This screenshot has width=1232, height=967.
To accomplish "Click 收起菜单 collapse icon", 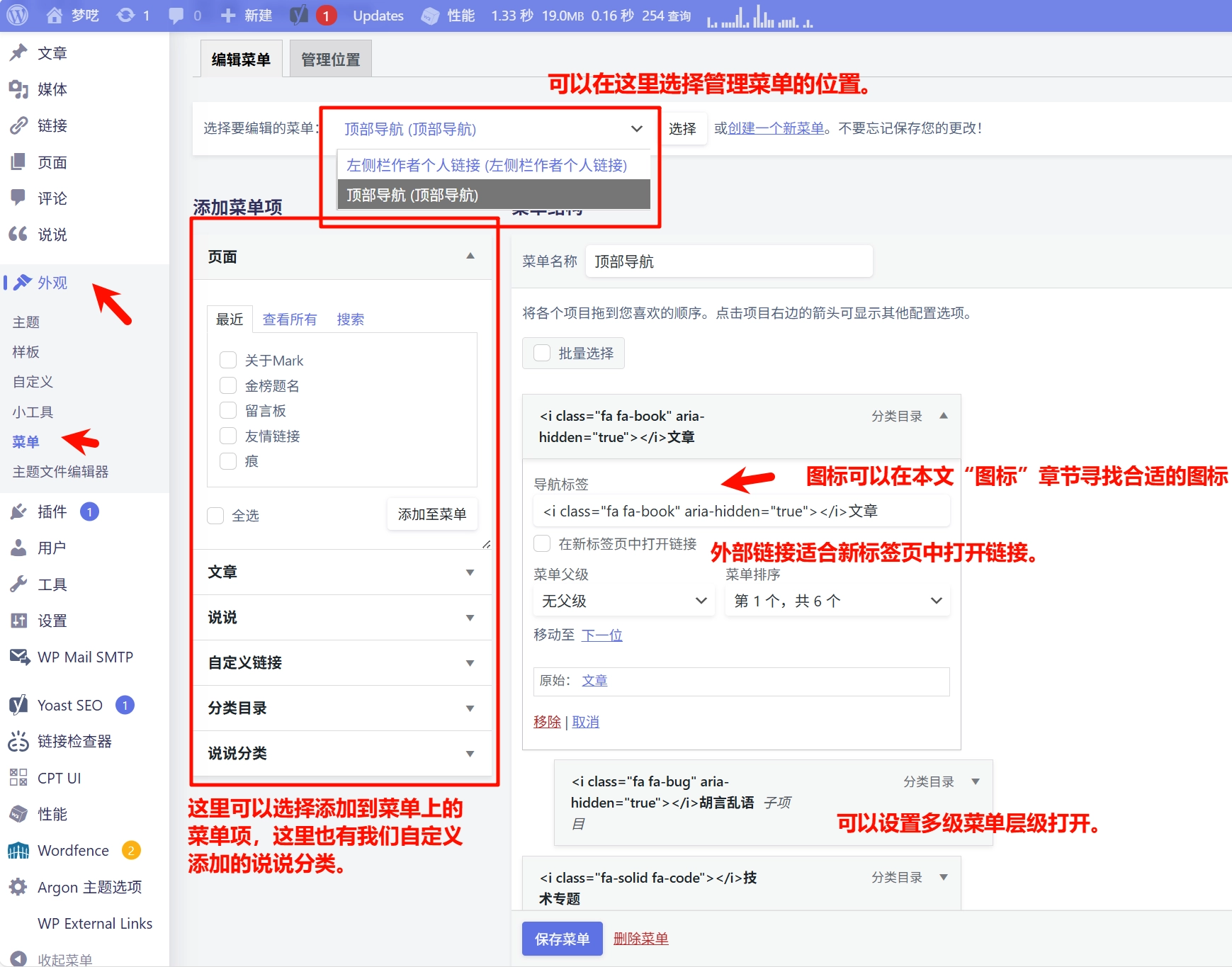I will point(18,959).
